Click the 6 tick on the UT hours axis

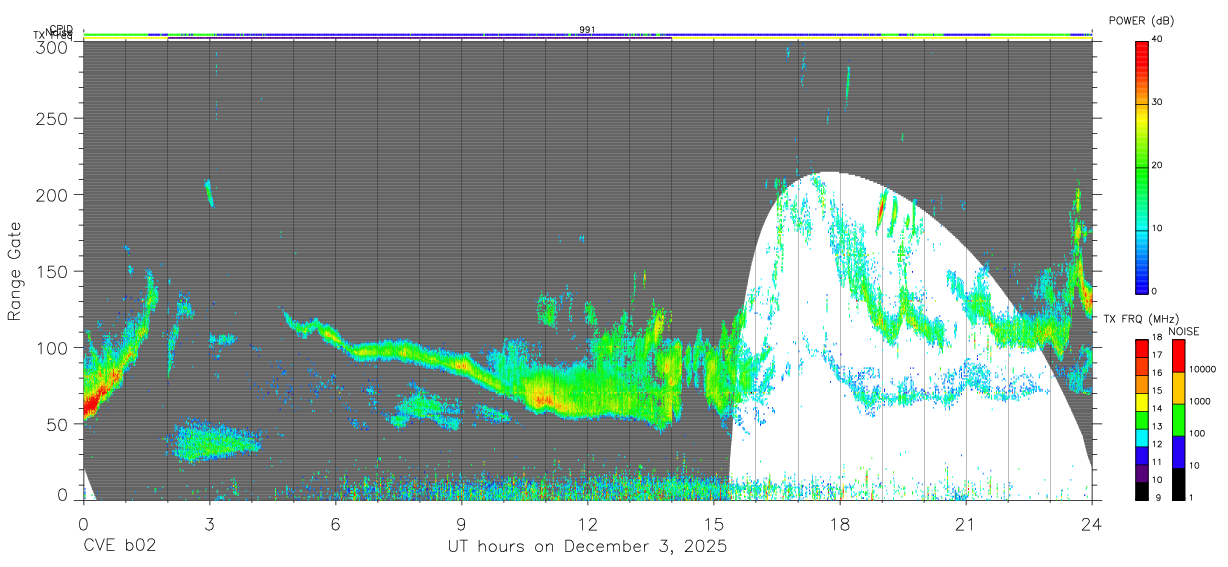(335, 524)
